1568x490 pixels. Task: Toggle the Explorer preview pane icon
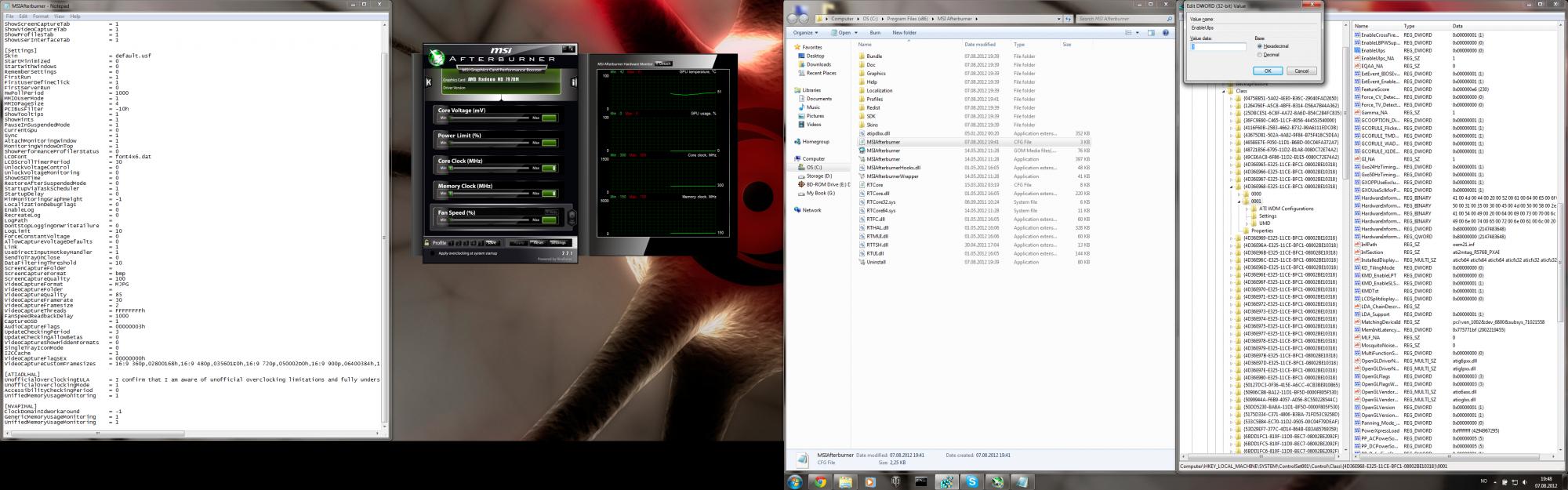(x=1151, y=33)
